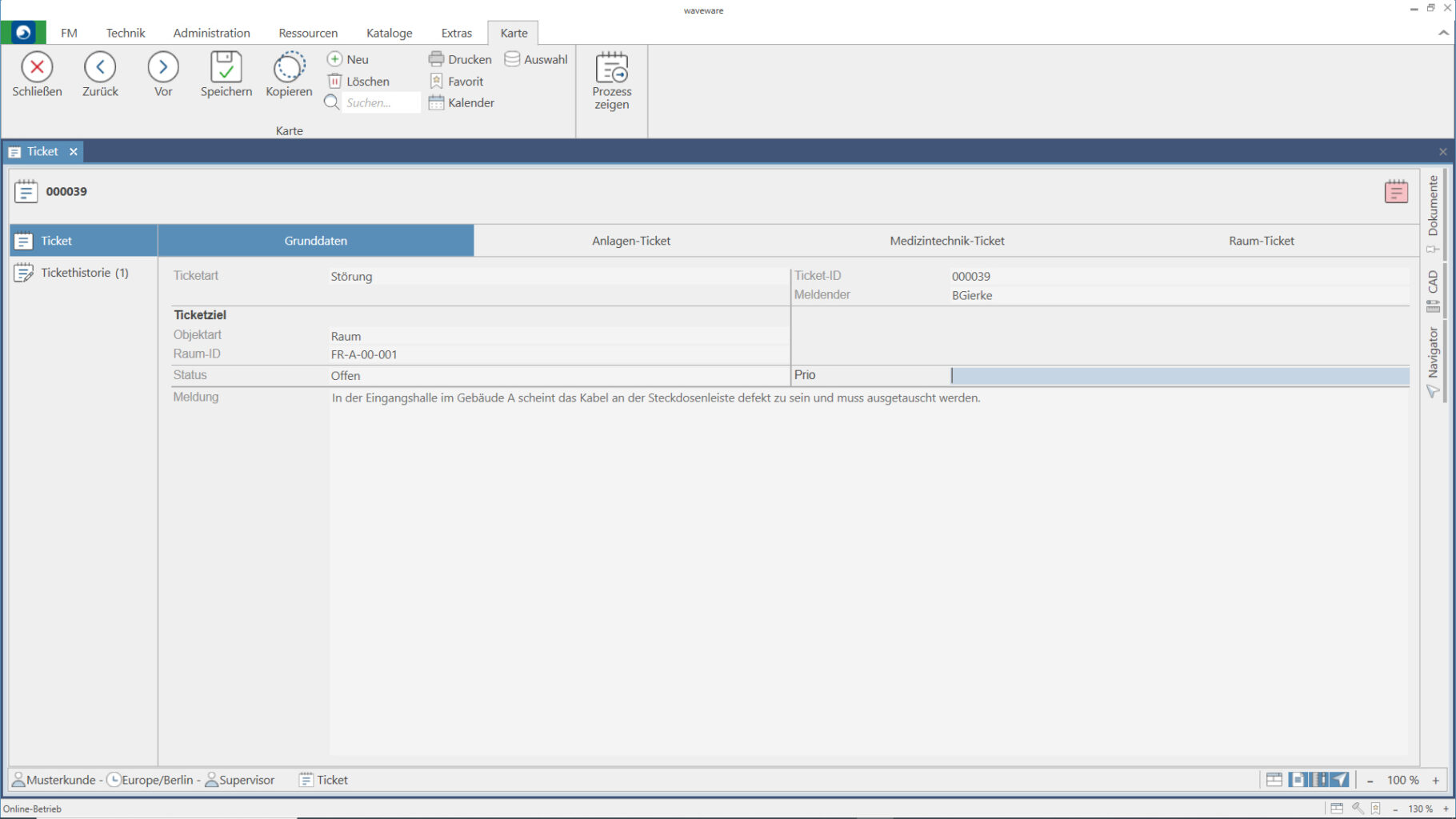This screenshot has width=1456, height=819.
Task: Toggle the Navigator panel button in status bar
Action: 1340,780
